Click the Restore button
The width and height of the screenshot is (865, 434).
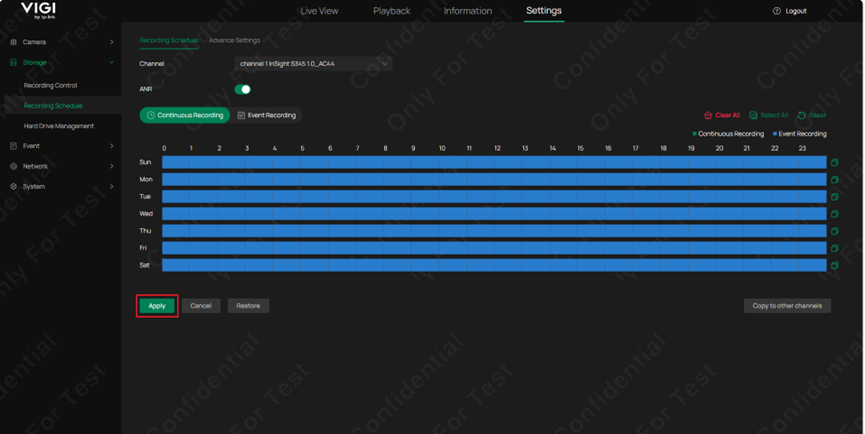pyautogui.click(x=248, y=306)
